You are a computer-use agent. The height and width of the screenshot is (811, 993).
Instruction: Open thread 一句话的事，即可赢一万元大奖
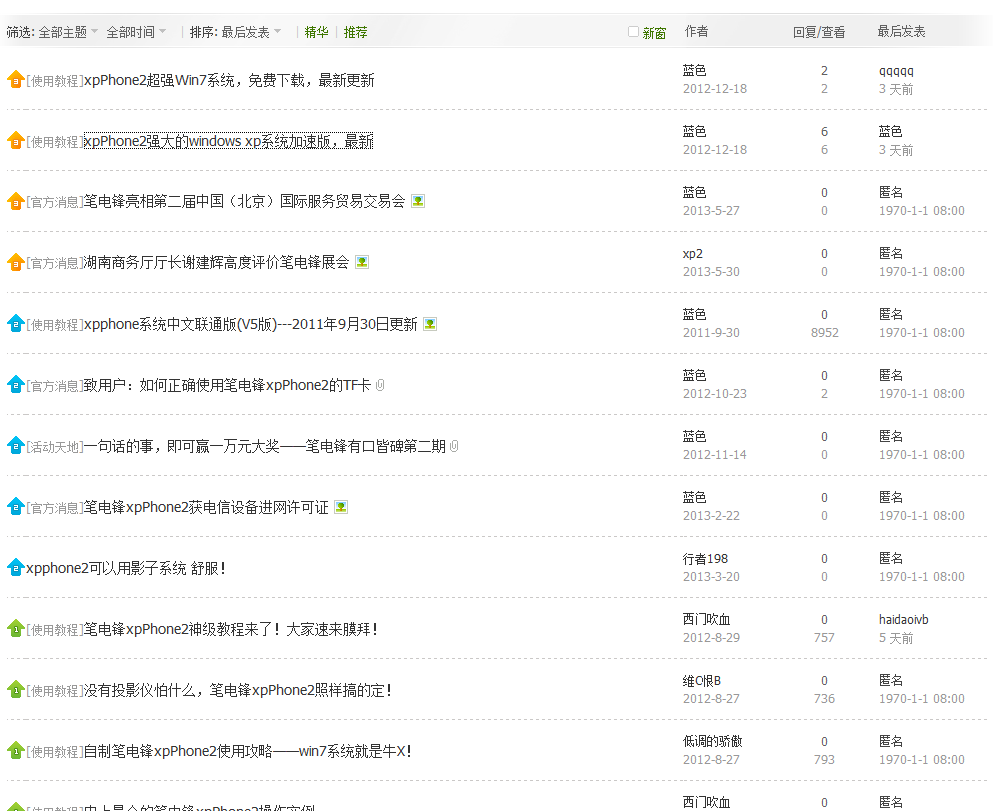click(x=265, y=446)
